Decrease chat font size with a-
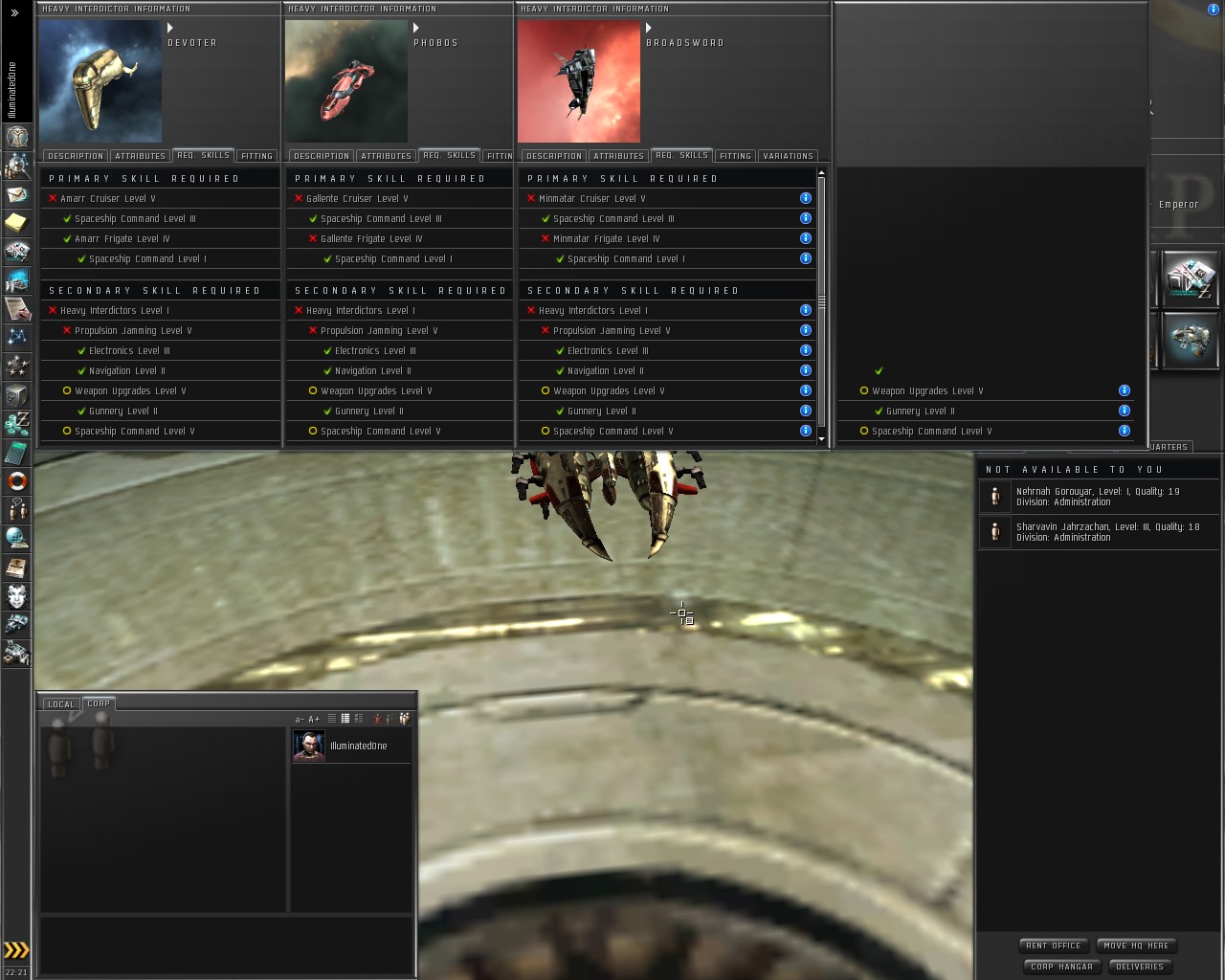 click(300, 719)
